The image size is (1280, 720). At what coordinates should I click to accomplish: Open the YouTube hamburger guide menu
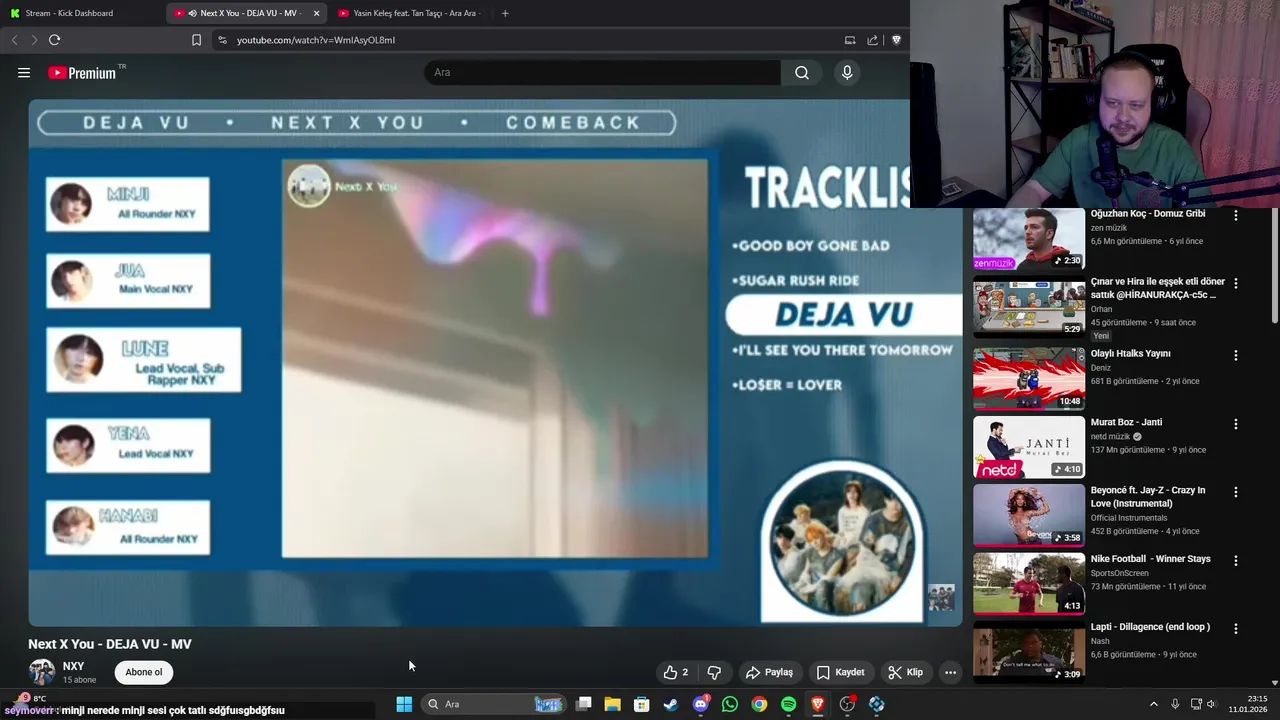(x=24, y=73)
